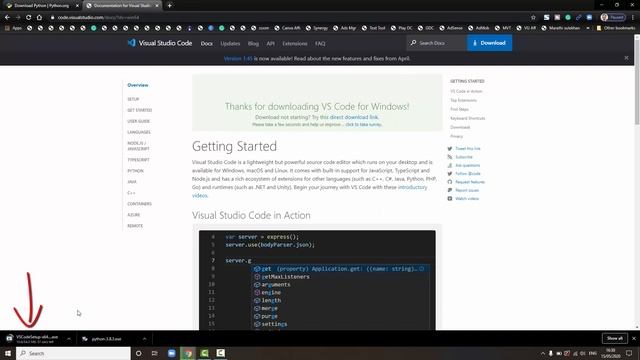Click the URL address bar
This screenshot has width=640, height=360.
pos(286,17)
